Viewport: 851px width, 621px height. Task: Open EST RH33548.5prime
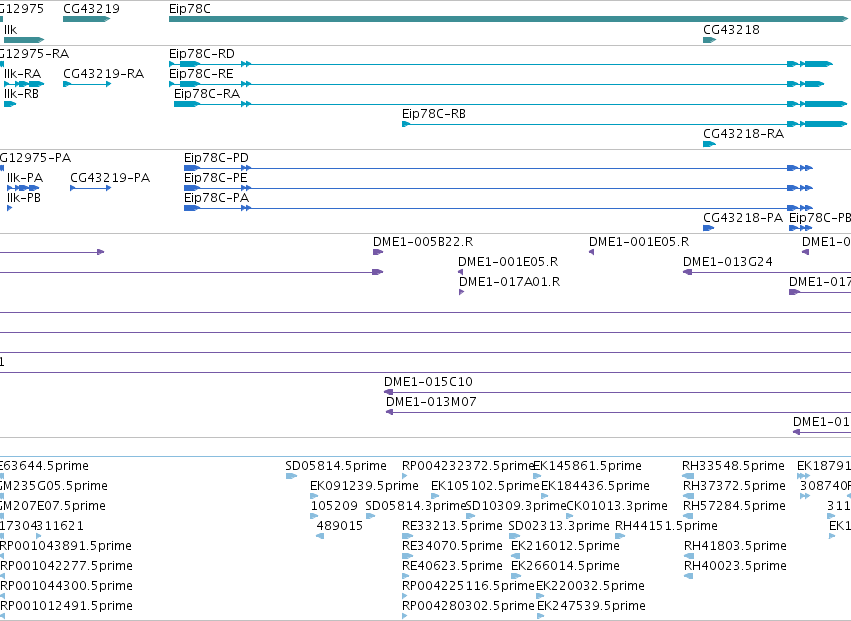733,466
